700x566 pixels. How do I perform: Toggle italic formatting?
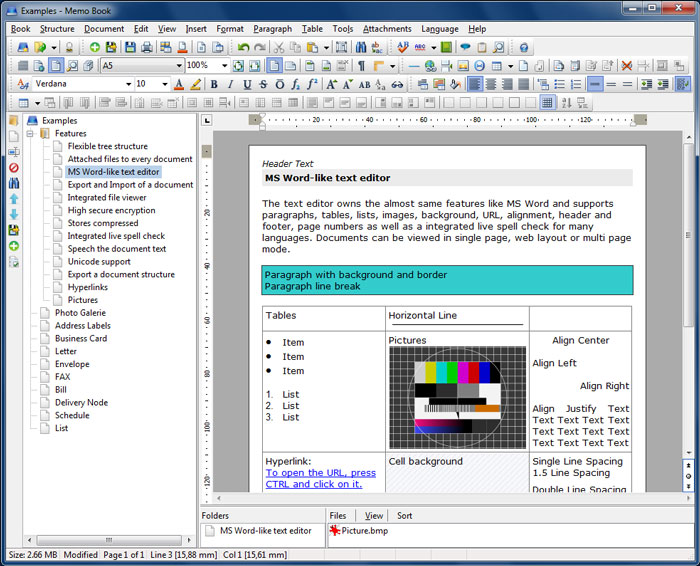coord(230,84)
